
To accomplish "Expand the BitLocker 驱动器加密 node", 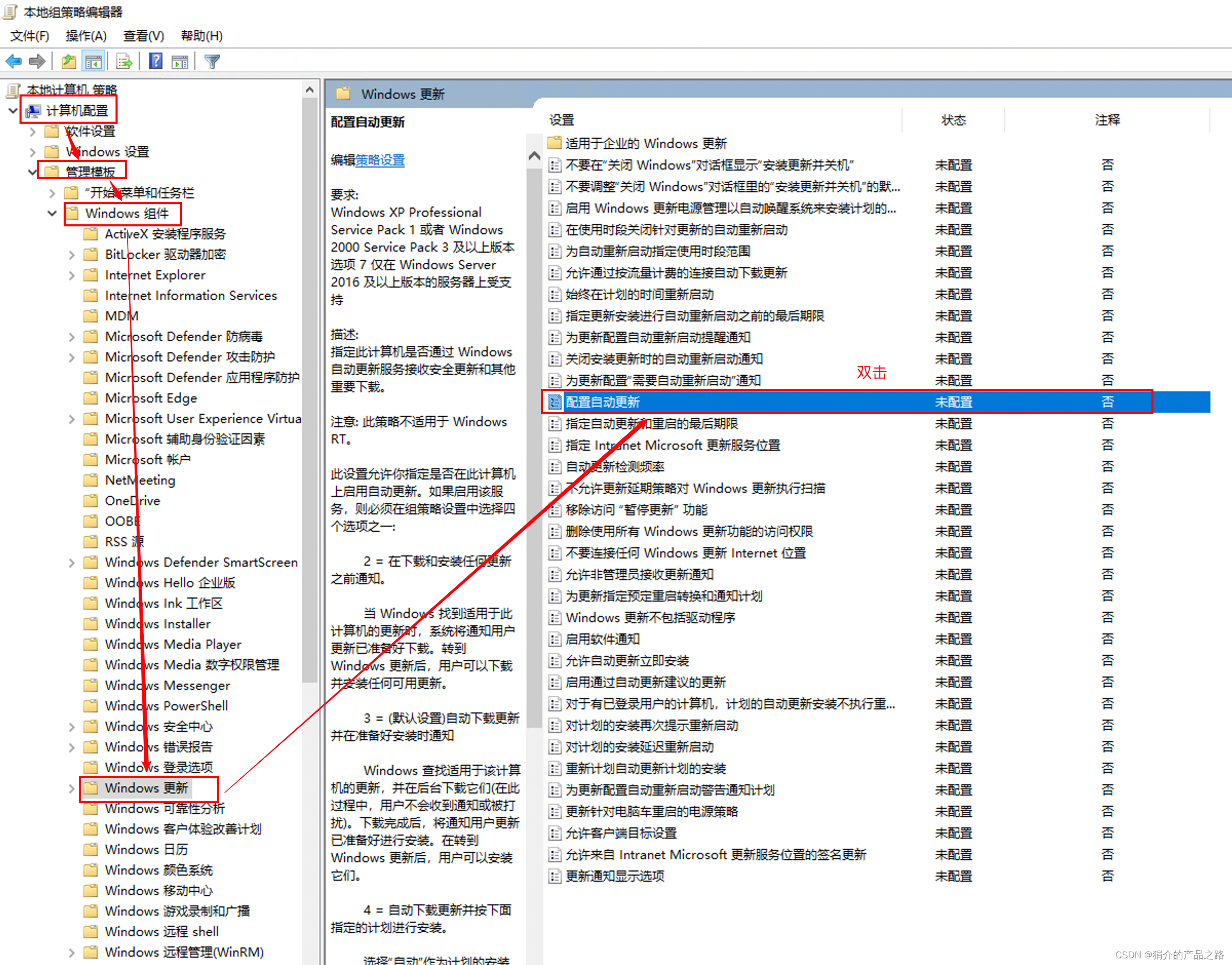I will pyautogui.click(x=72, y=255).
